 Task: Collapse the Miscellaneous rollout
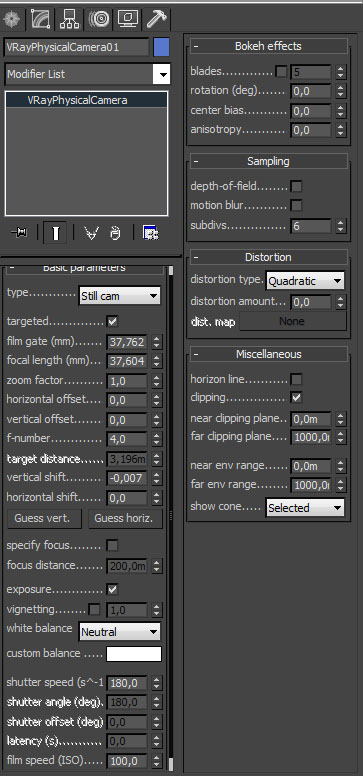[x=268, y=354]
